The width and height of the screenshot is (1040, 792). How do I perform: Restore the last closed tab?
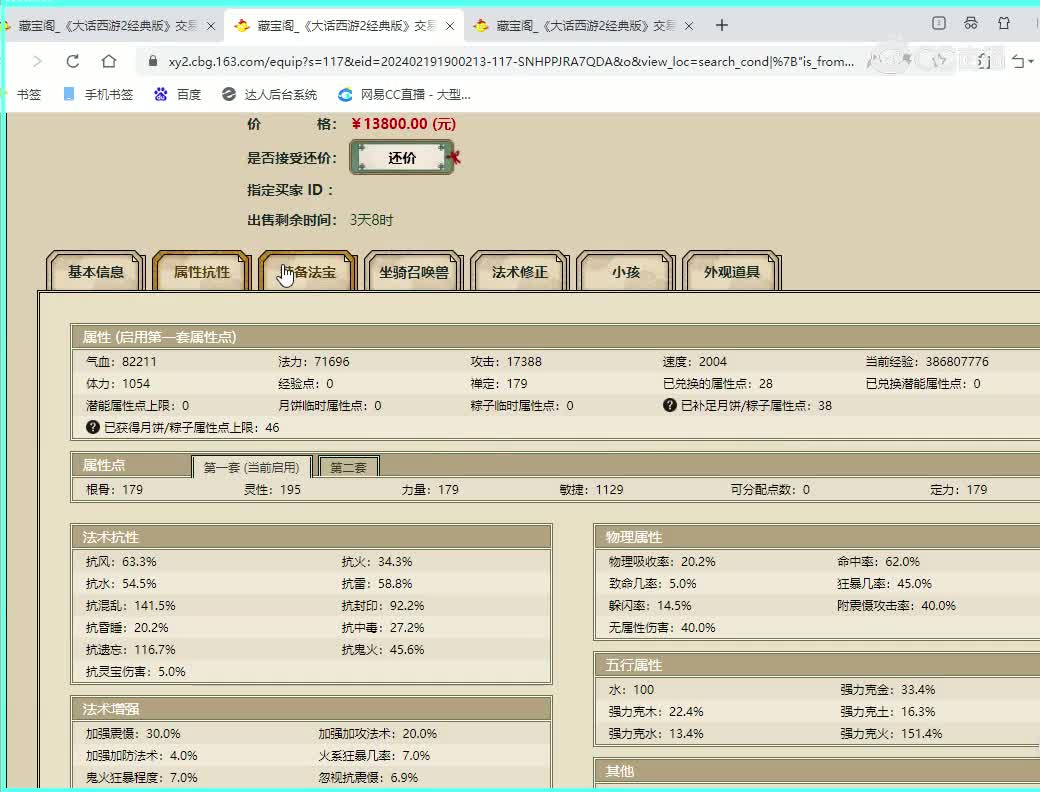tap(1017, 62)
